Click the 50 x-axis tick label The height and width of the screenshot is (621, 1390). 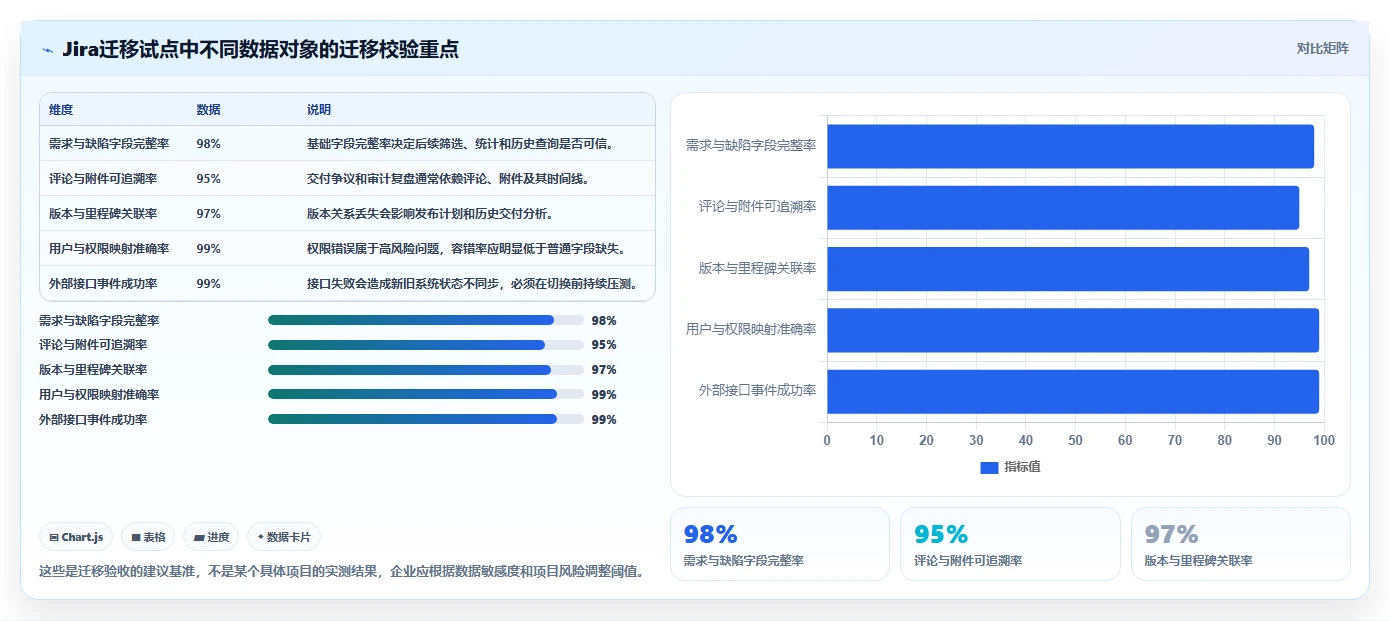[1075, 440]
